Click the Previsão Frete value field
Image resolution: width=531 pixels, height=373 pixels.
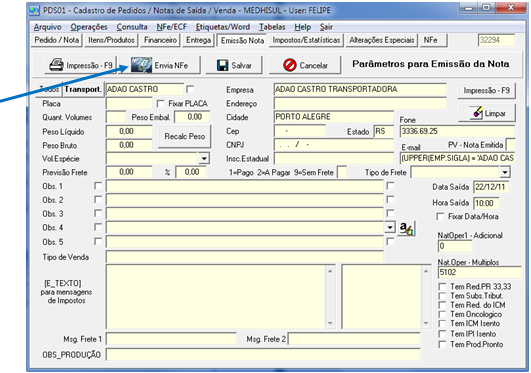129,172
